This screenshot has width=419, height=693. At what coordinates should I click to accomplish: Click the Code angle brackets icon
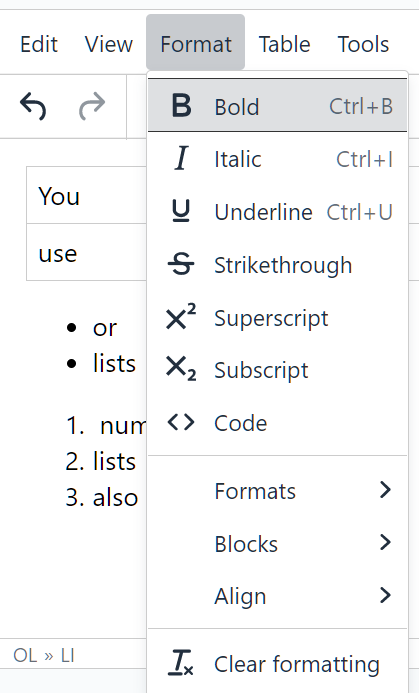[181, 422]
